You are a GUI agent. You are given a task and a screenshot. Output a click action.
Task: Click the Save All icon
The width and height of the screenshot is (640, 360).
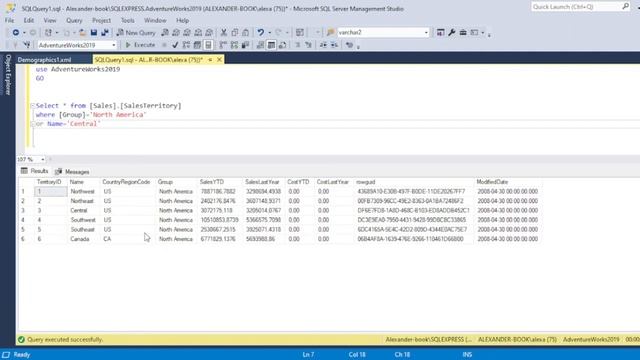[105, 32]
